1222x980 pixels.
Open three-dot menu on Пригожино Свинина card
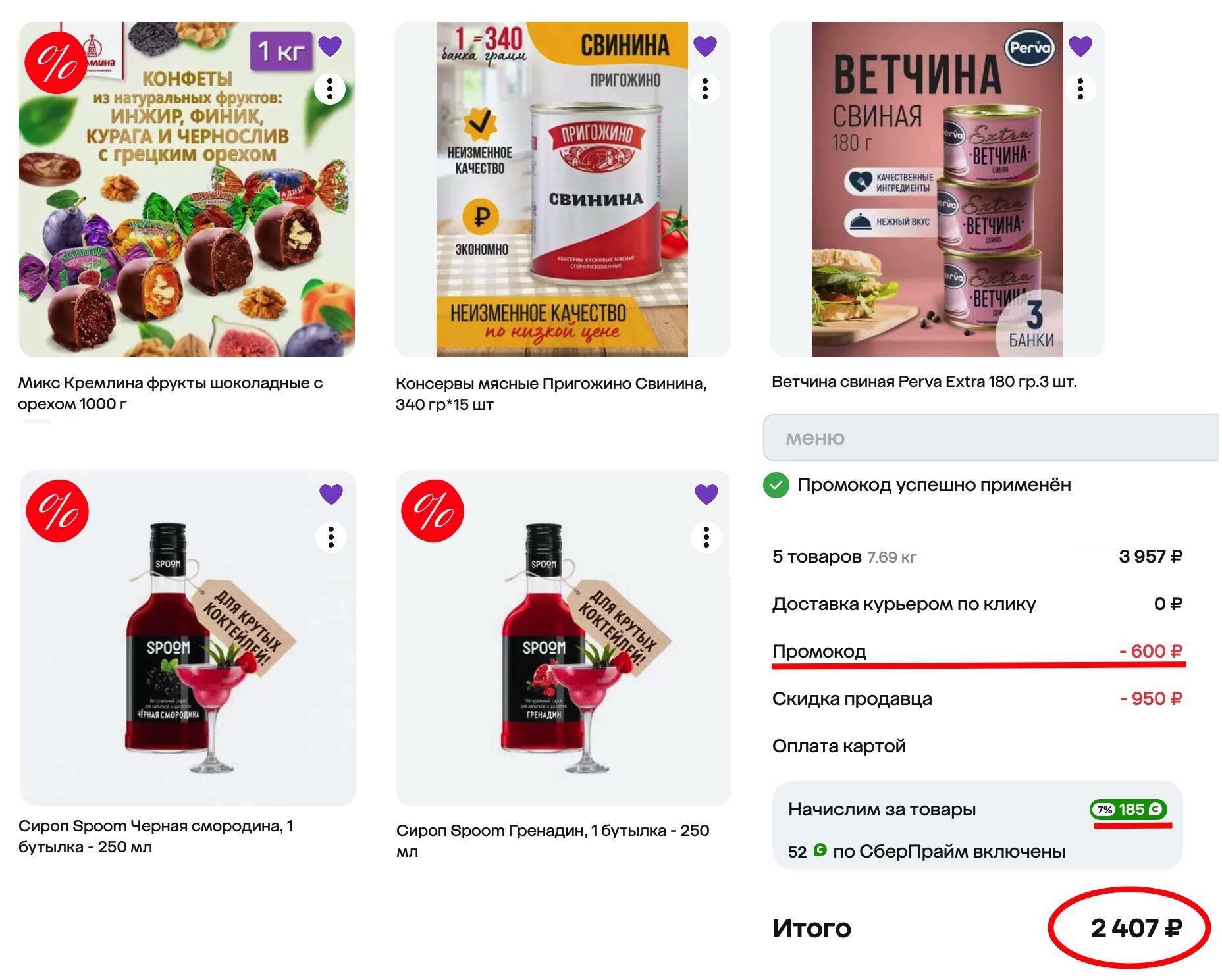pyautogui.click(x=705, y=89)
